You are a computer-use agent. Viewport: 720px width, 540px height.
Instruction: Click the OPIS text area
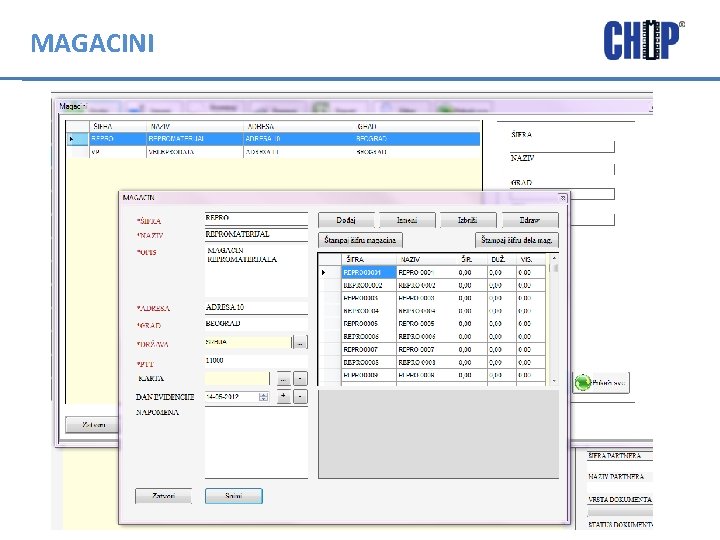pyautogui.click(x=256, y=271)
